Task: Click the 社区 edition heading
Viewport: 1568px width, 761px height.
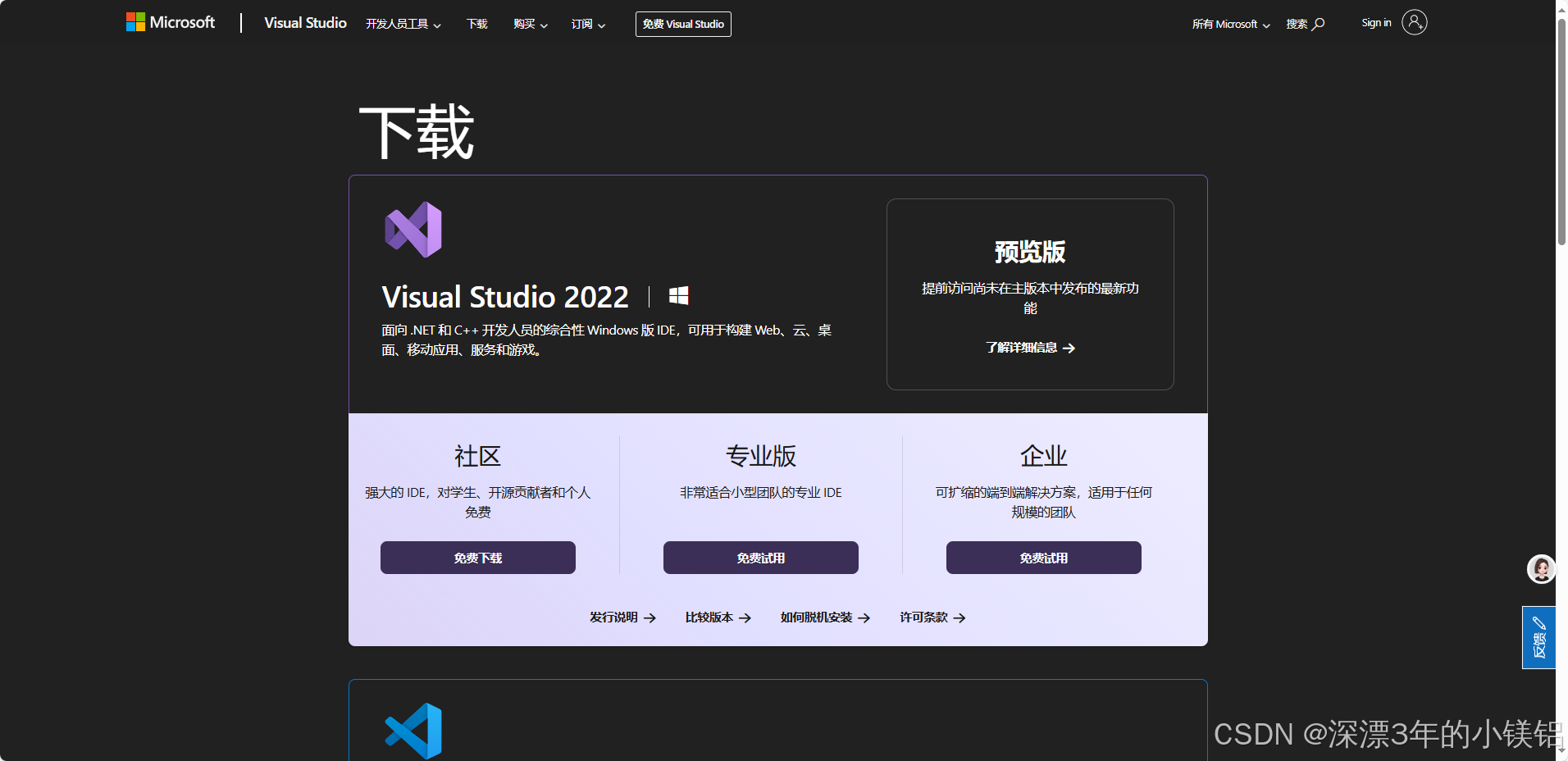Action: [478, 456]
